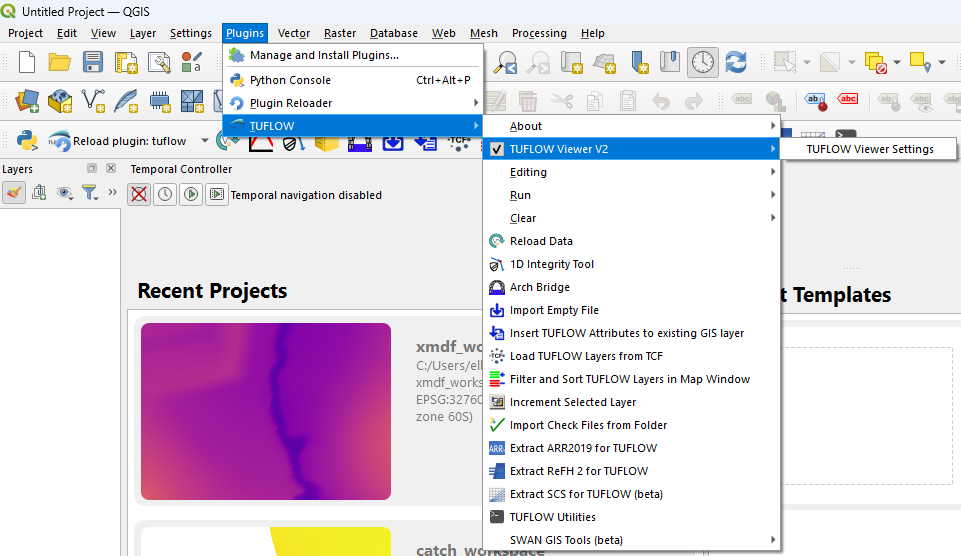Click the New Shapefile Layer icon

click(94, 101)
